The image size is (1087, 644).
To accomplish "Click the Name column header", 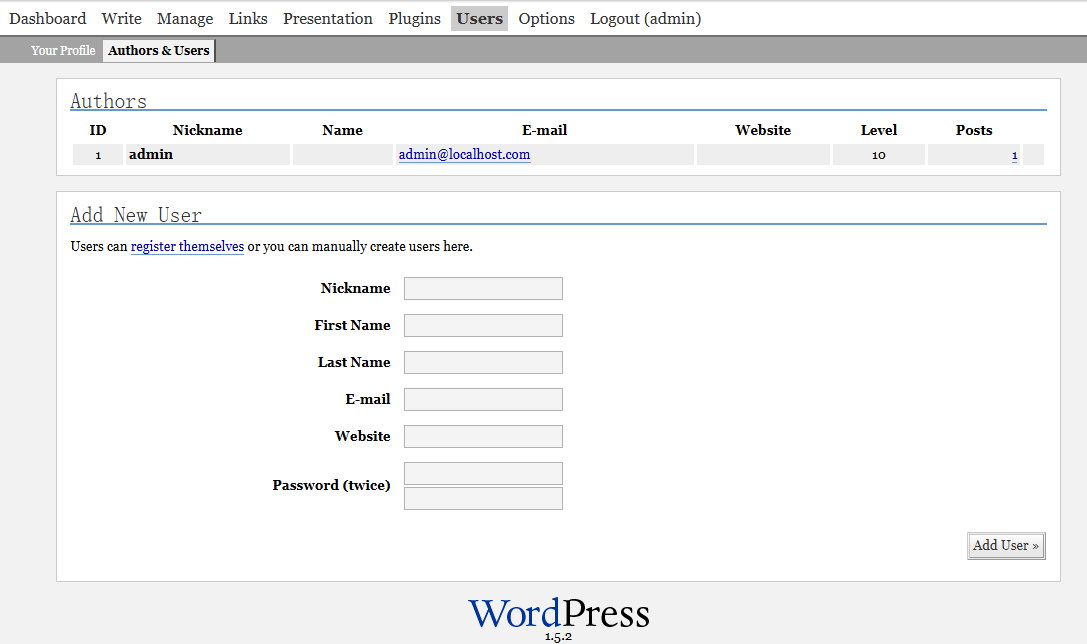I will click(x=342, y=130).
